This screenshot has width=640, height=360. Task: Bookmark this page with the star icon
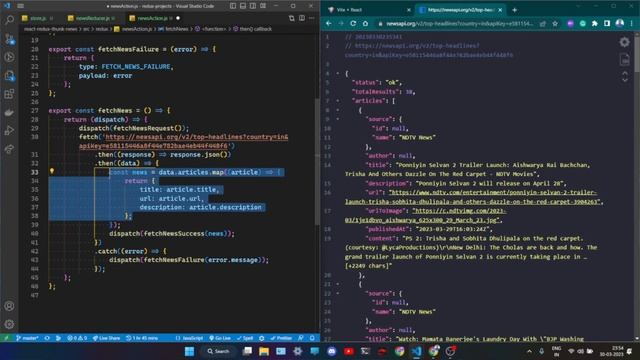tap(555, 24)
